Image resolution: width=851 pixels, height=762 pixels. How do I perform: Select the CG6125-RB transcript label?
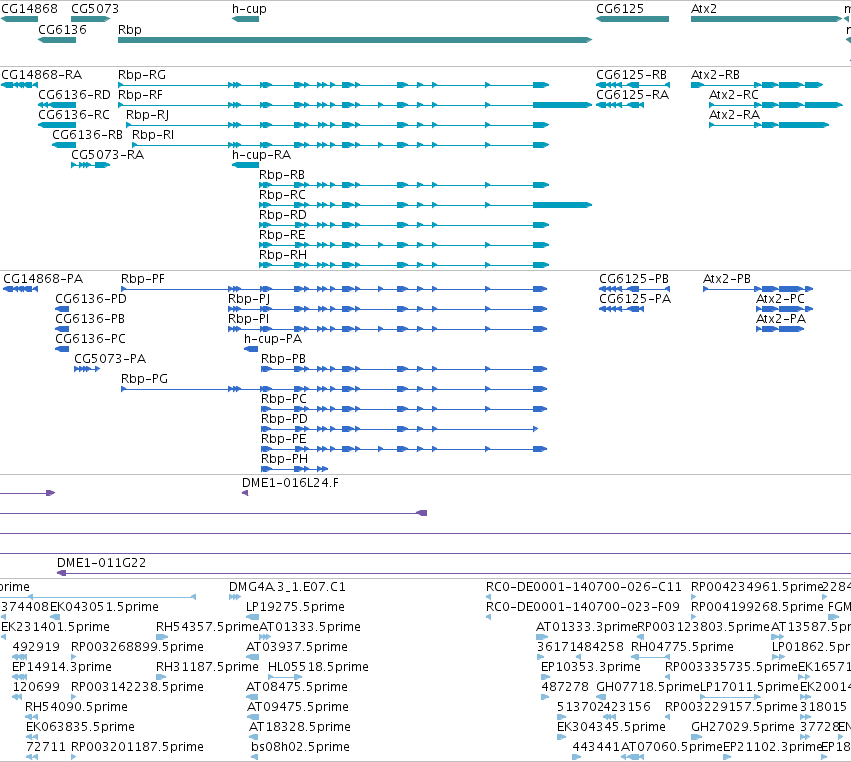click(x=631, y=74)
